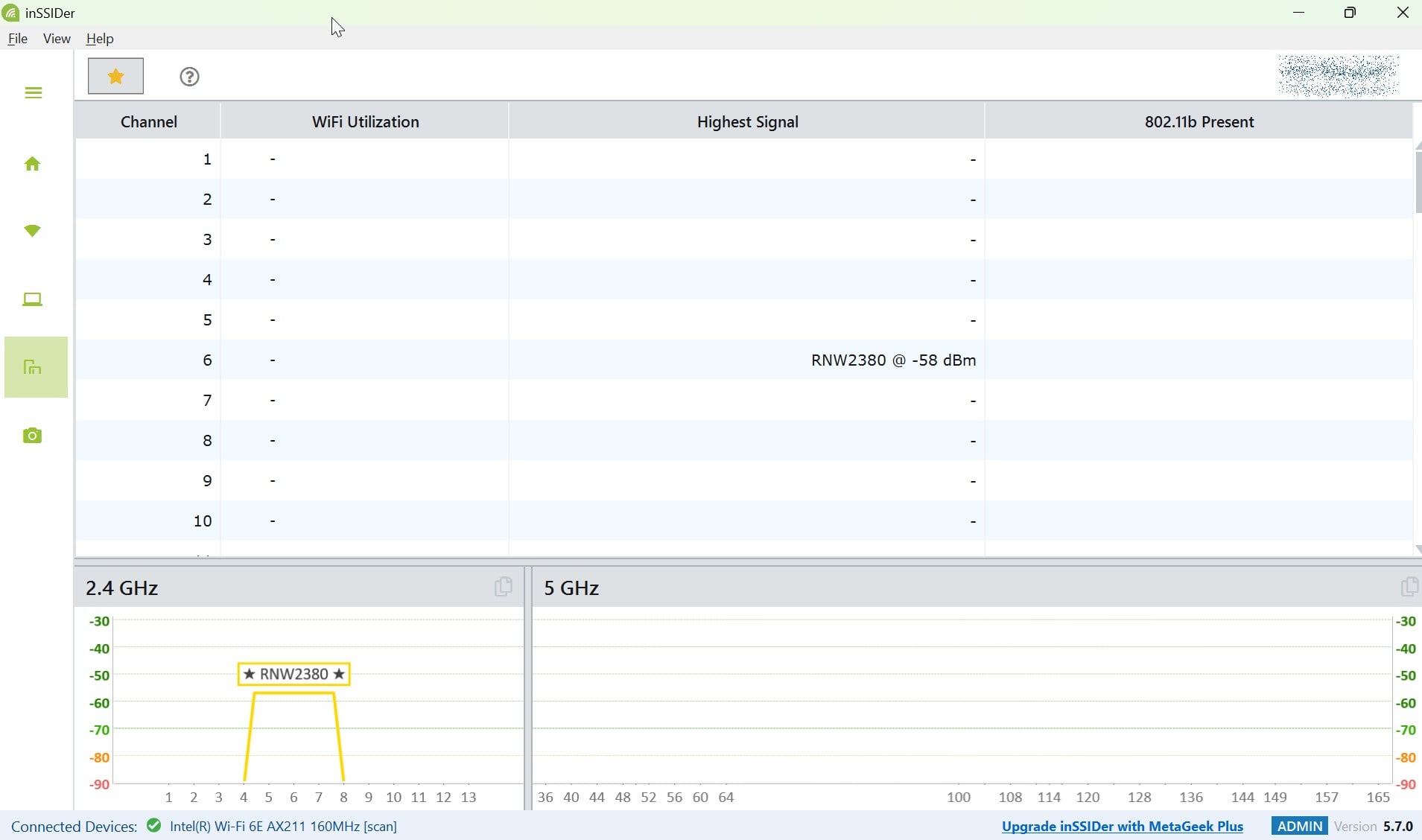Go to the Home view

click(x=32, y=164)
